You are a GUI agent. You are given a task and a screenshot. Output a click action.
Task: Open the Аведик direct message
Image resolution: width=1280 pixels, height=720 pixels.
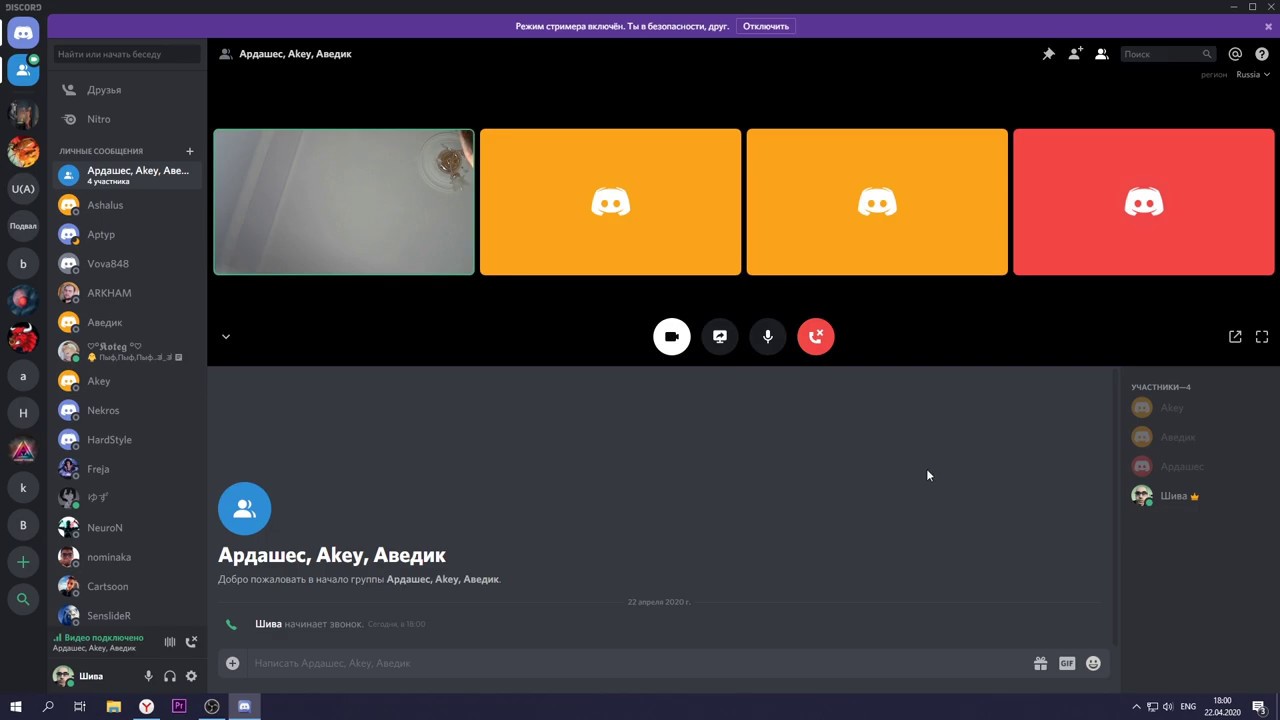(127, 322)
